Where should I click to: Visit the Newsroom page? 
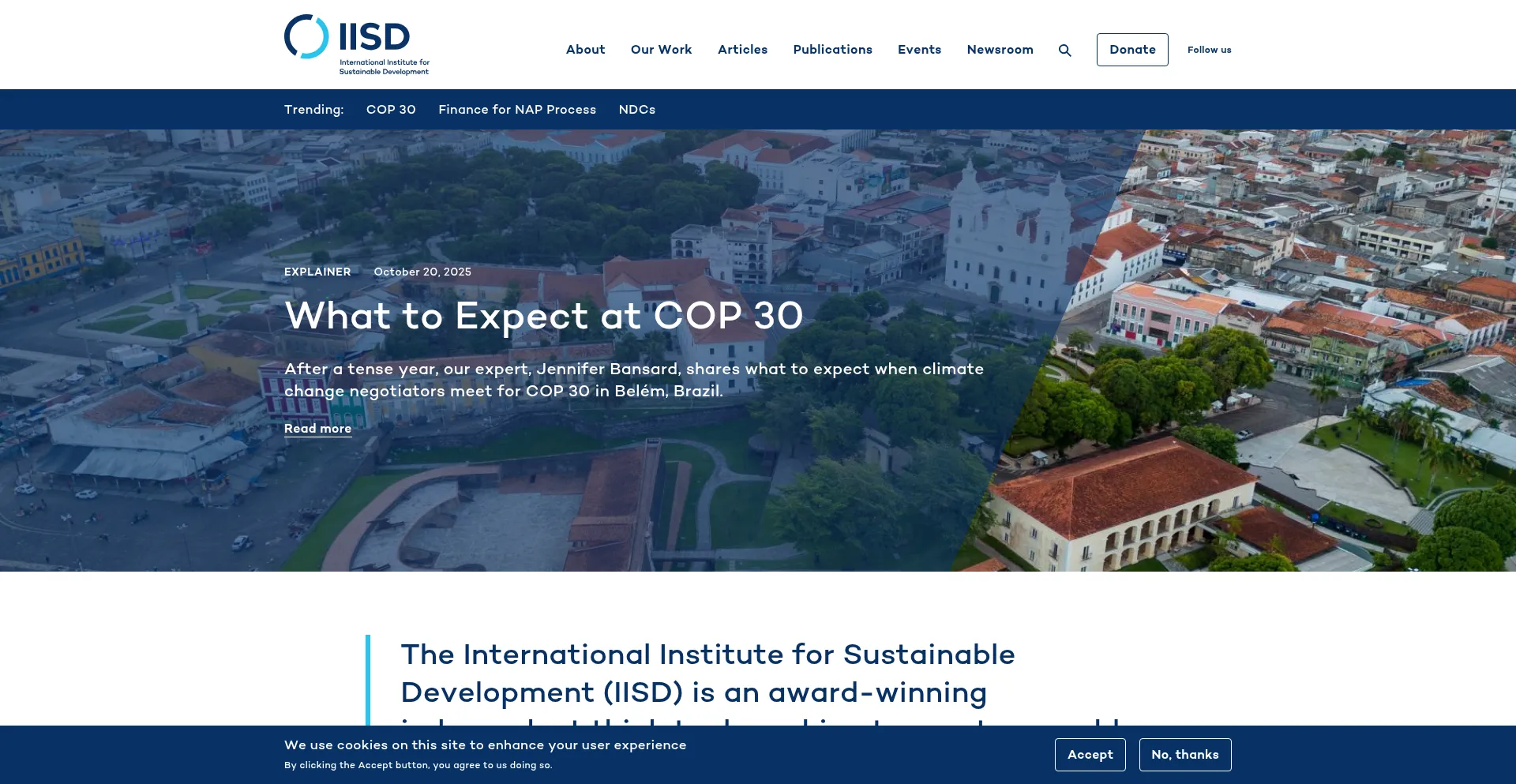point(1000,50)
